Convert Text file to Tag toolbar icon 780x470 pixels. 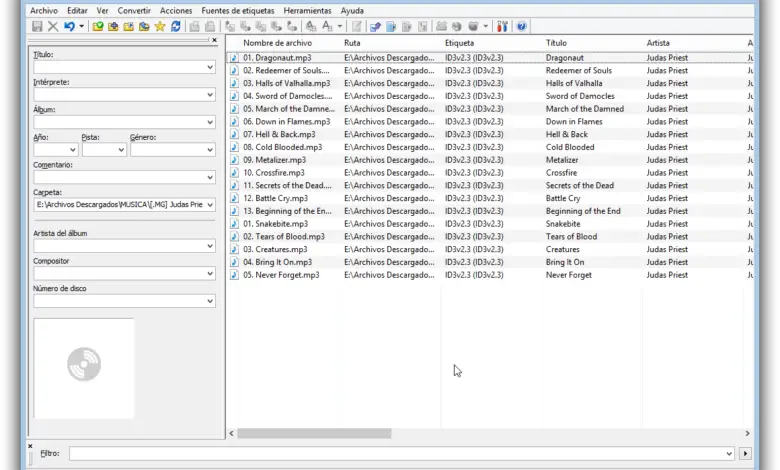tap(277, 26)
